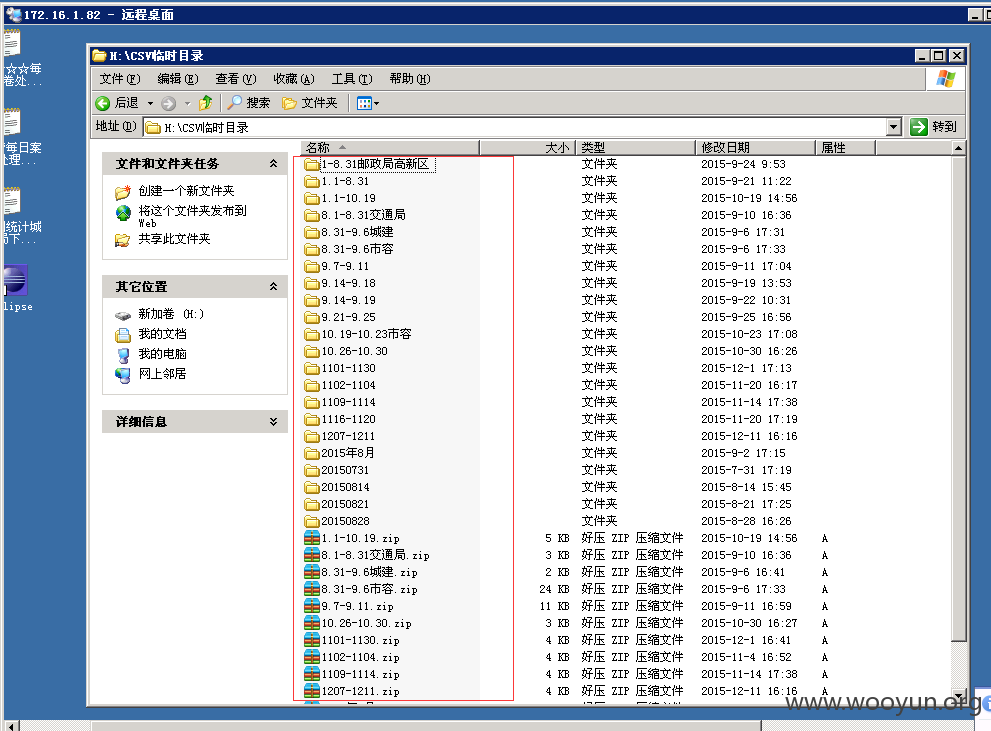Select the 1.1-10.19 folder row
Screen dimensions: 991x731
pos(348,198)
